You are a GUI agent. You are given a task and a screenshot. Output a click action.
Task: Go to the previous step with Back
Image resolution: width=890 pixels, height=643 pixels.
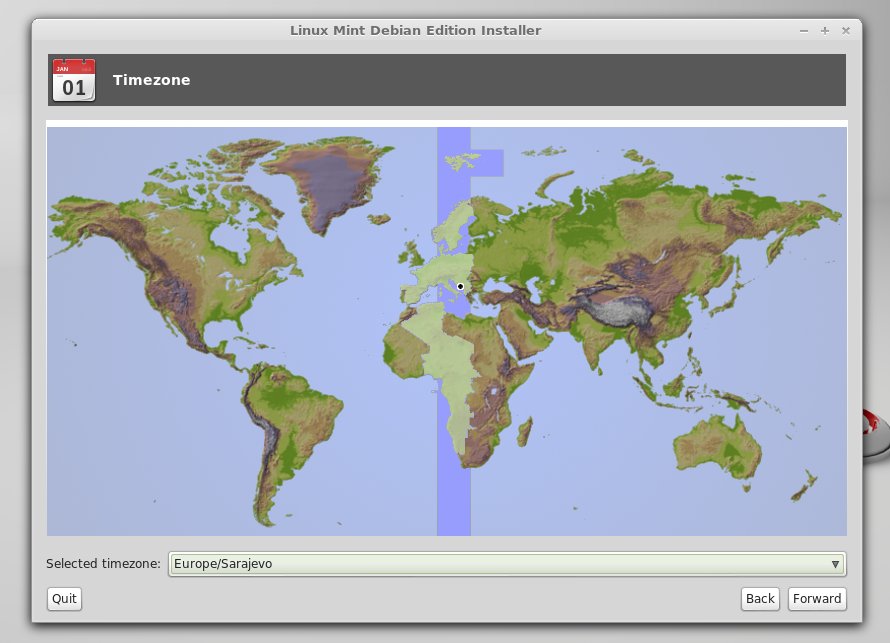[x=760, y=598]
